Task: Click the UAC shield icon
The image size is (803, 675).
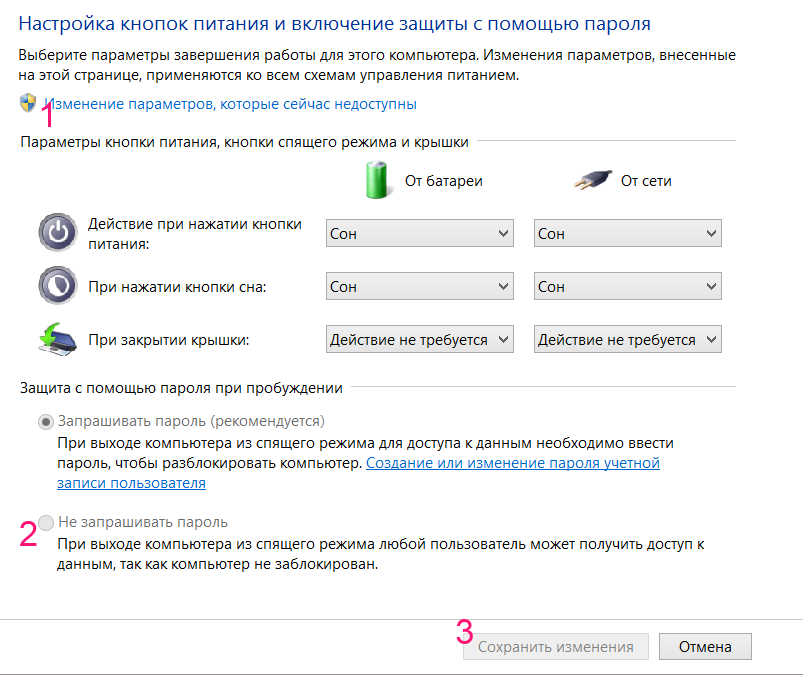Action: pyautogui.click(x=28, y=103)
